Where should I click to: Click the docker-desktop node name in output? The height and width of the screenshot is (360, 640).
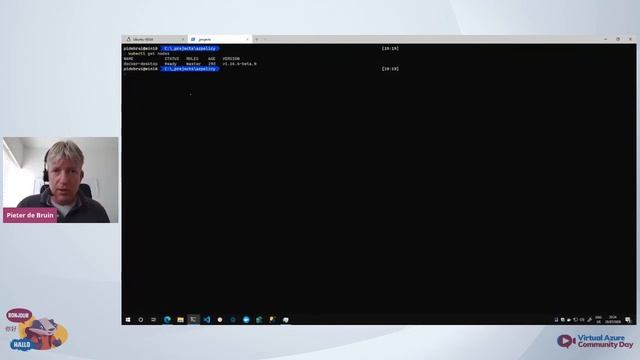pyautogui.click(x=140, y=64)
